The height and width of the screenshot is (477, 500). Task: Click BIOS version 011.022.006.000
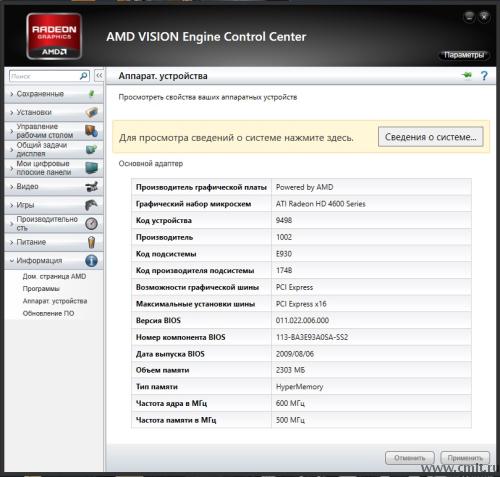[x=302, y=320]
